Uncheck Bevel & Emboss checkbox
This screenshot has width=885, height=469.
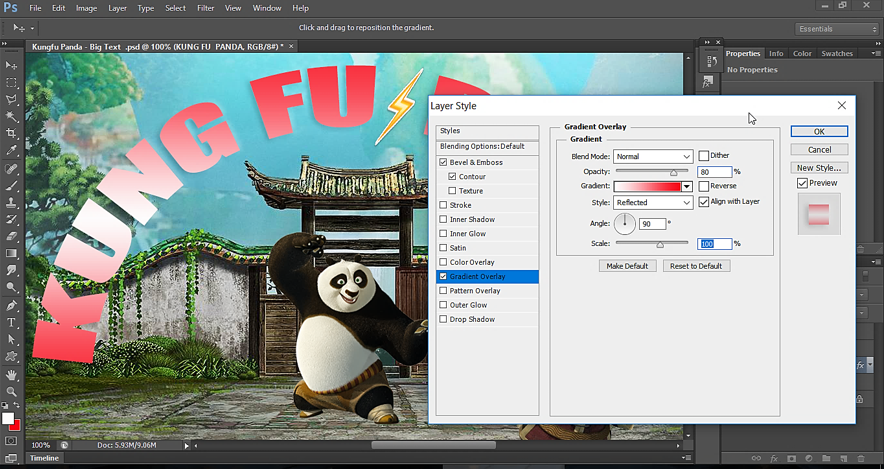[443, 163]
